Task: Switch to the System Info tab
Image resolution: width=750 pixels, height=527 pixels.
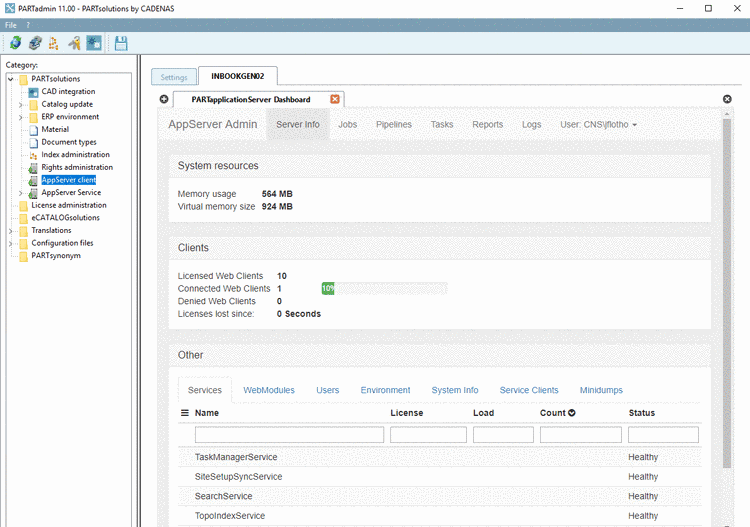Action: coord(455,390)
